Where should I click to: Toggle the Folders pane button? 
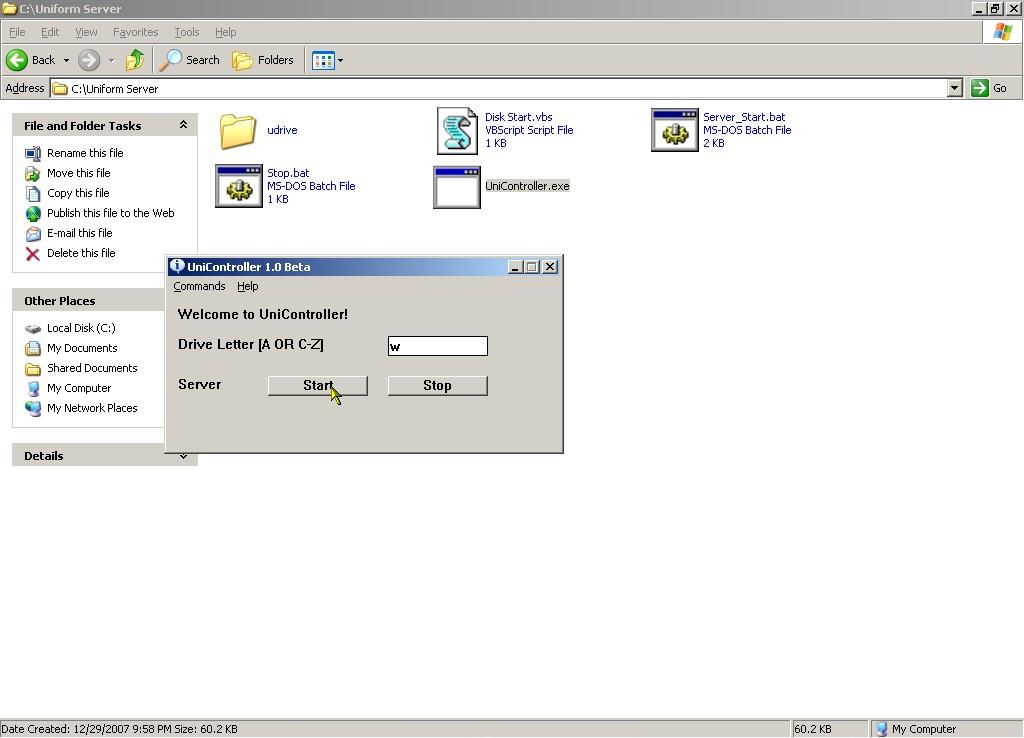[x=264, y=60]
